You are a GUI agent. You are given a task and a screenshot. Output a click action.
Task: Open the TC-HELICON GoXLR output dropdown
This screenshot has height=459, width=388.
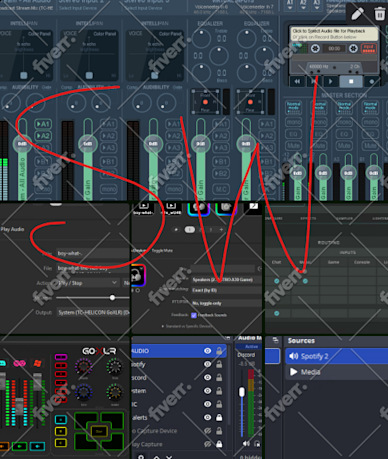tap(93, 312)
